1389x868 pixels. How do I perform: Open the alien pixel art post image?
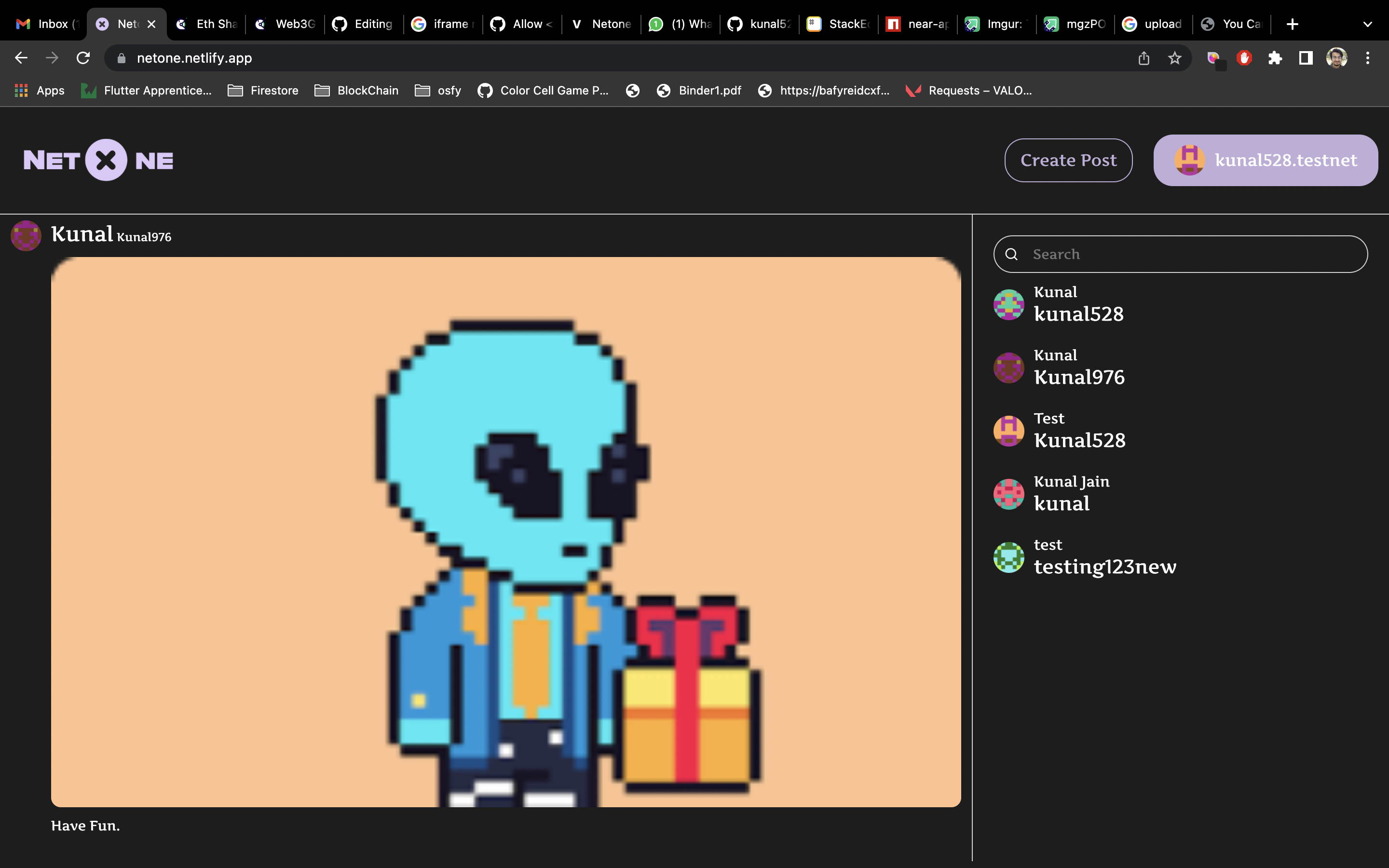pos(505,531)
